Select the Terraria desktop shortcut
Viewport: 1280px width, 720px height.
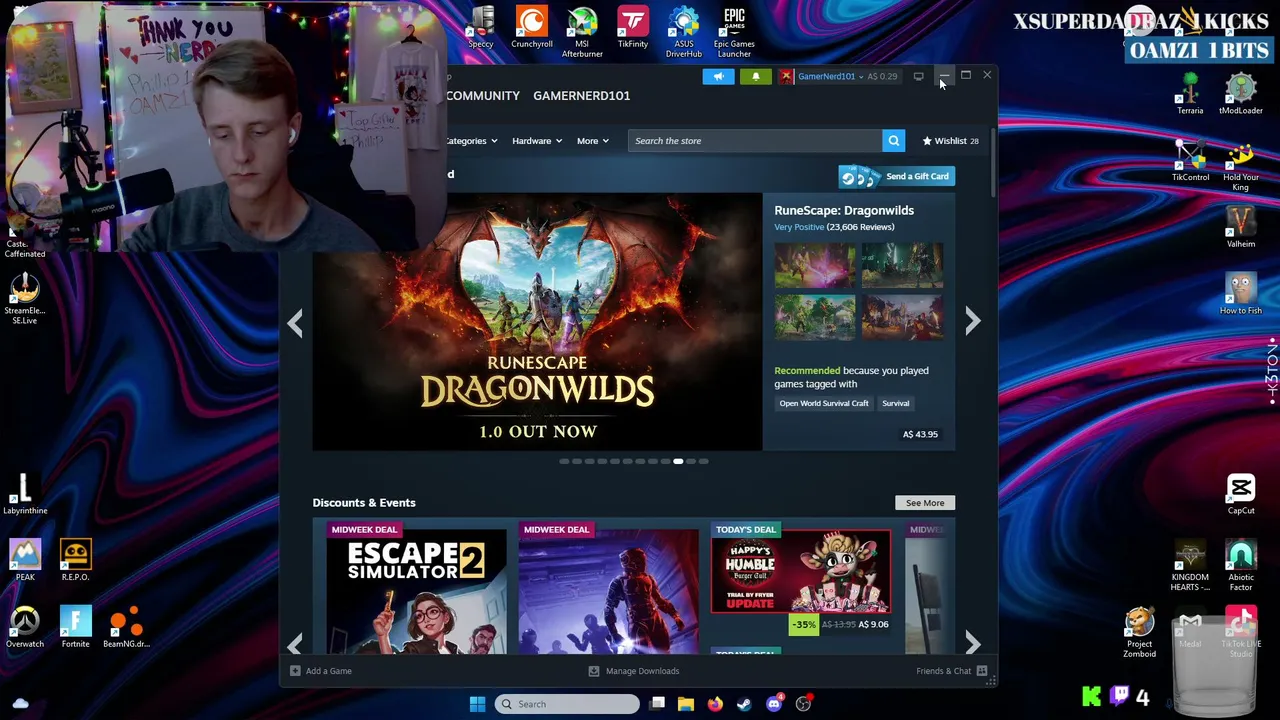1190,94
